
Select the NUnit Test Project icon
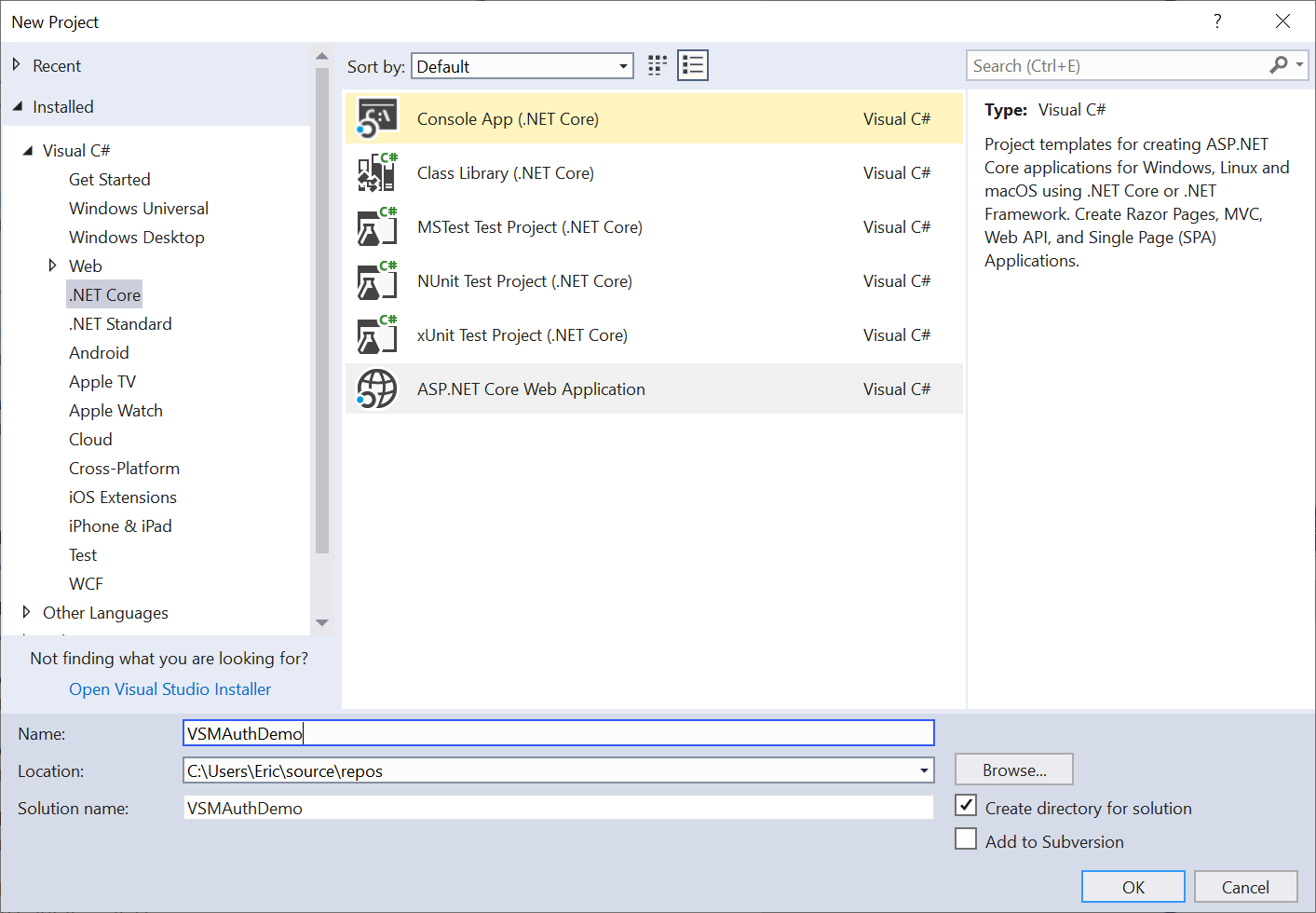(x=377, y=281)
